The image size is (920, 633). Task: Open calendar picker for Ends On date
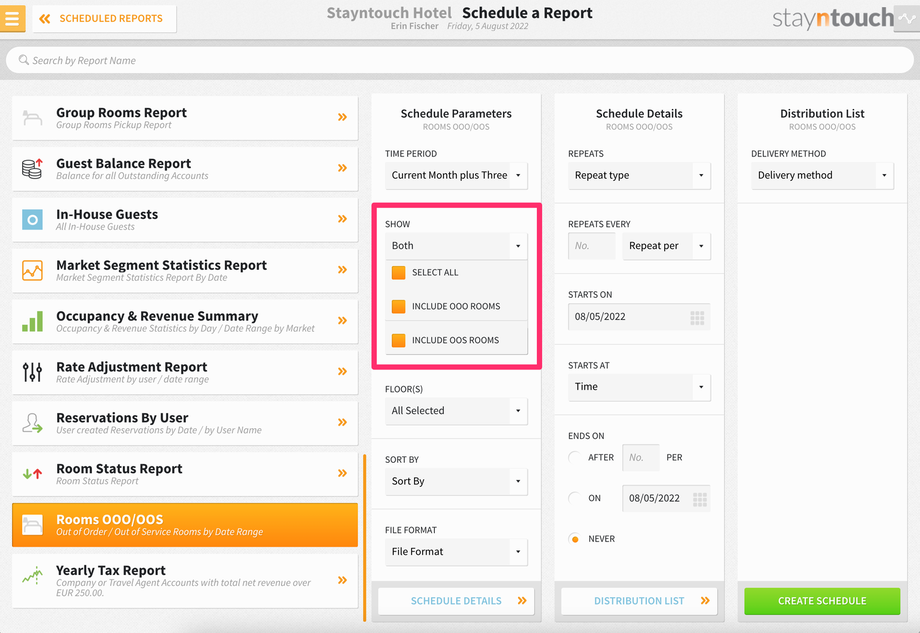[700, 499]
